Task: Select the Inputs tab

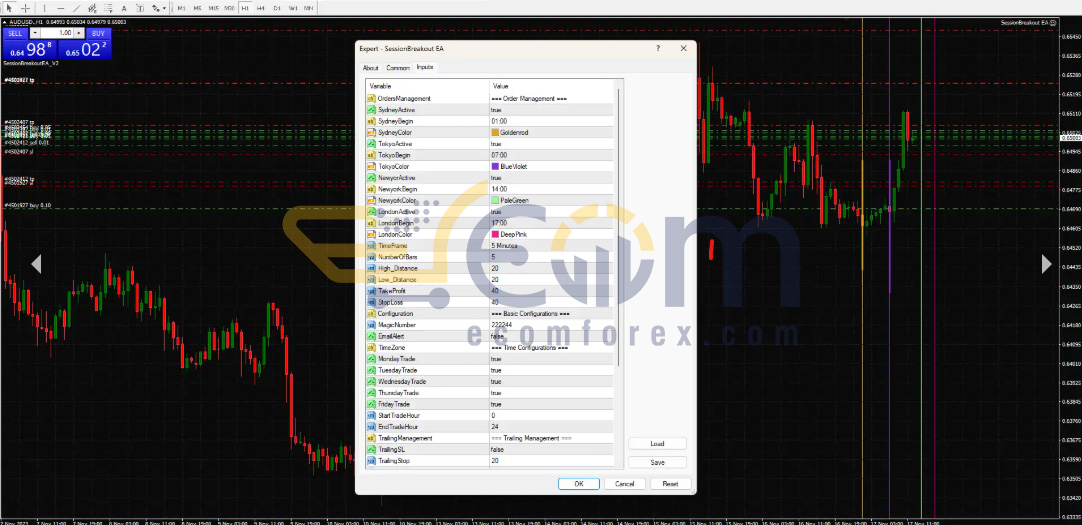Action: pos(425,67)
